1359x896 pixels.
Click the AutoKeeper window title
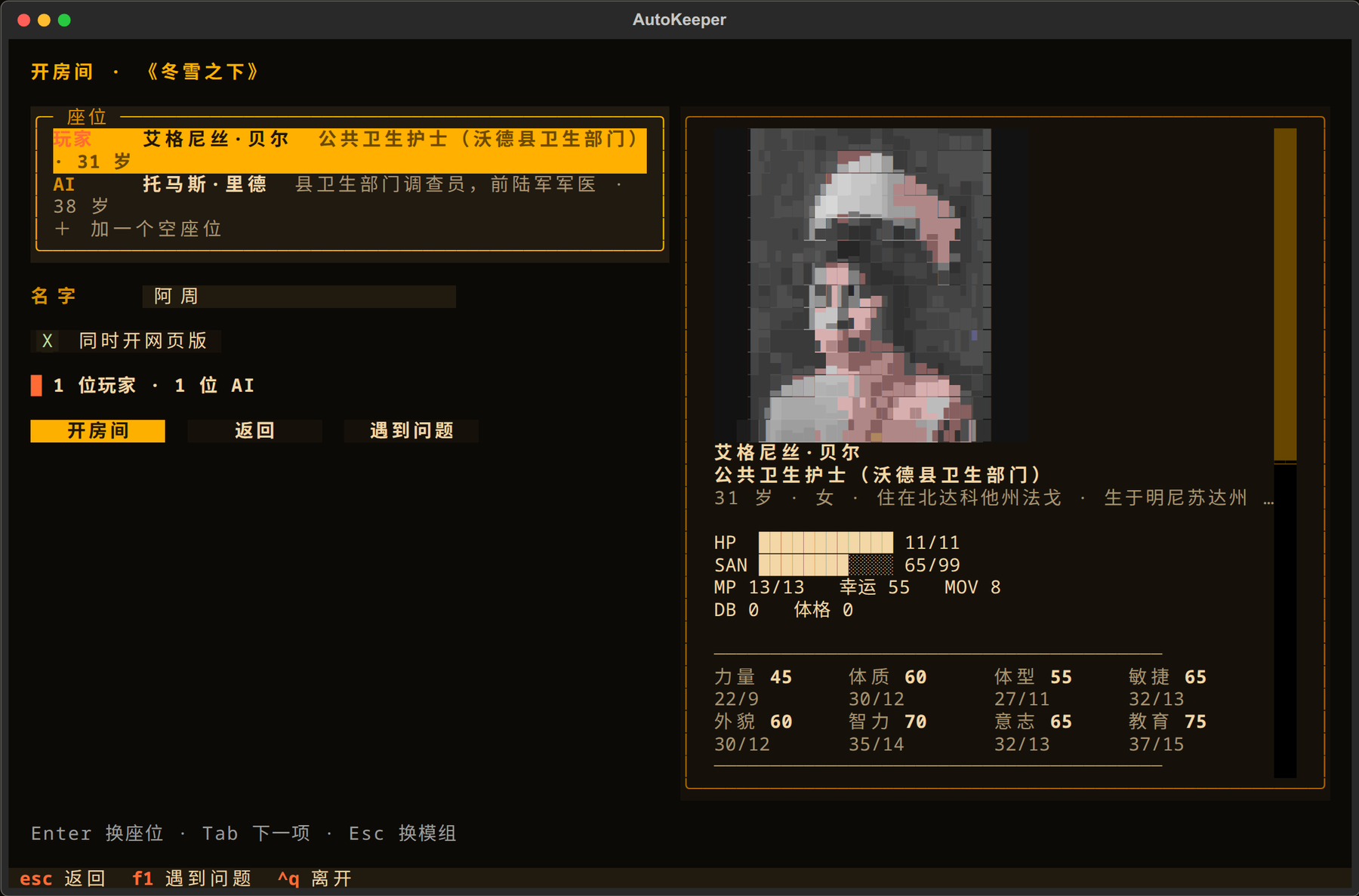coord(679,20)
